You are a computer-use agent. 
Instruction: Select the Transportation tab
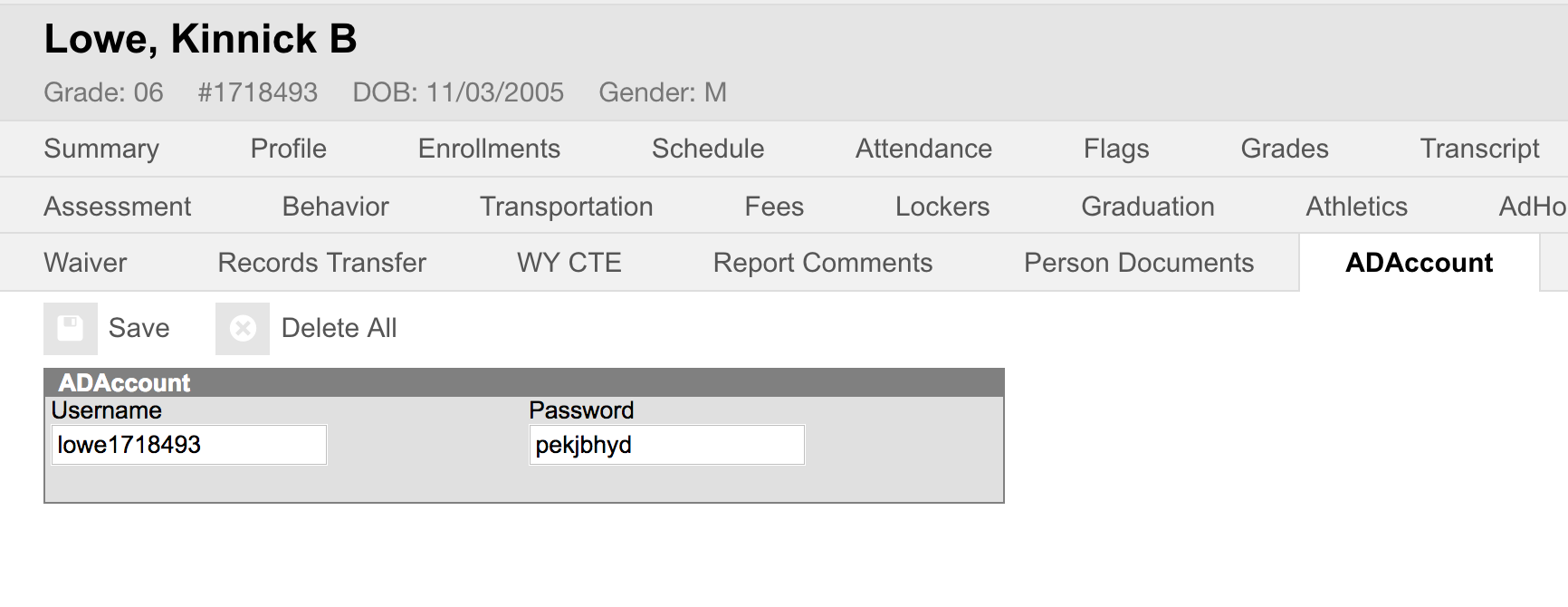[x=566, y=207]
